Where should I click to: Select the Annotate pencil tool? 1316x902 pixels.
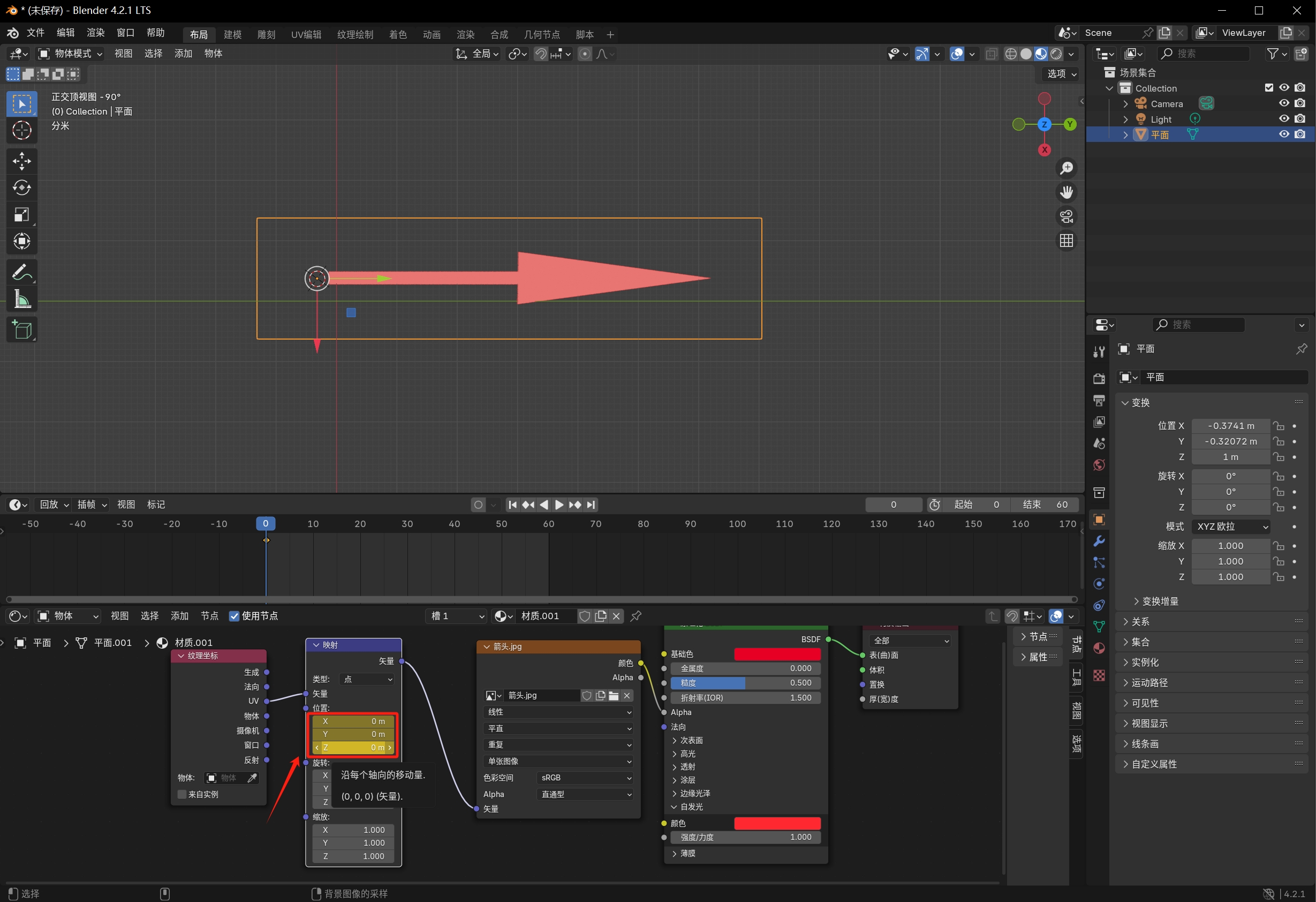tap(21, 273)
